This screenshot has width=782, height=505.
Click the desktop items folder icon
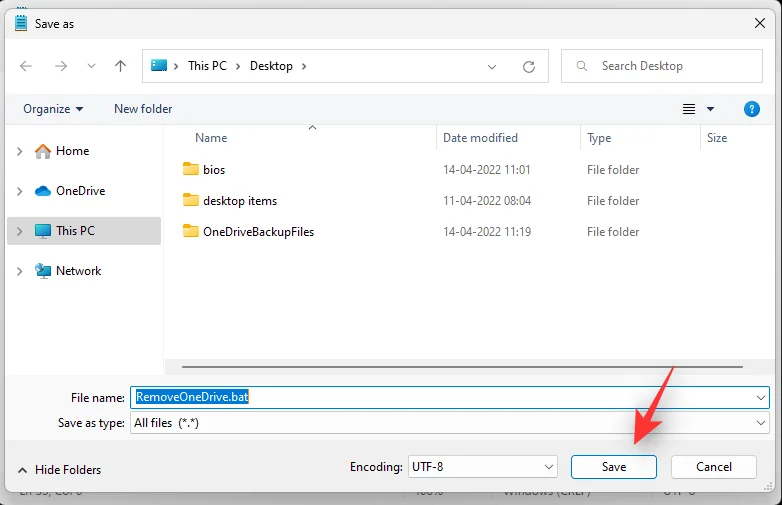tap(191, 200)
